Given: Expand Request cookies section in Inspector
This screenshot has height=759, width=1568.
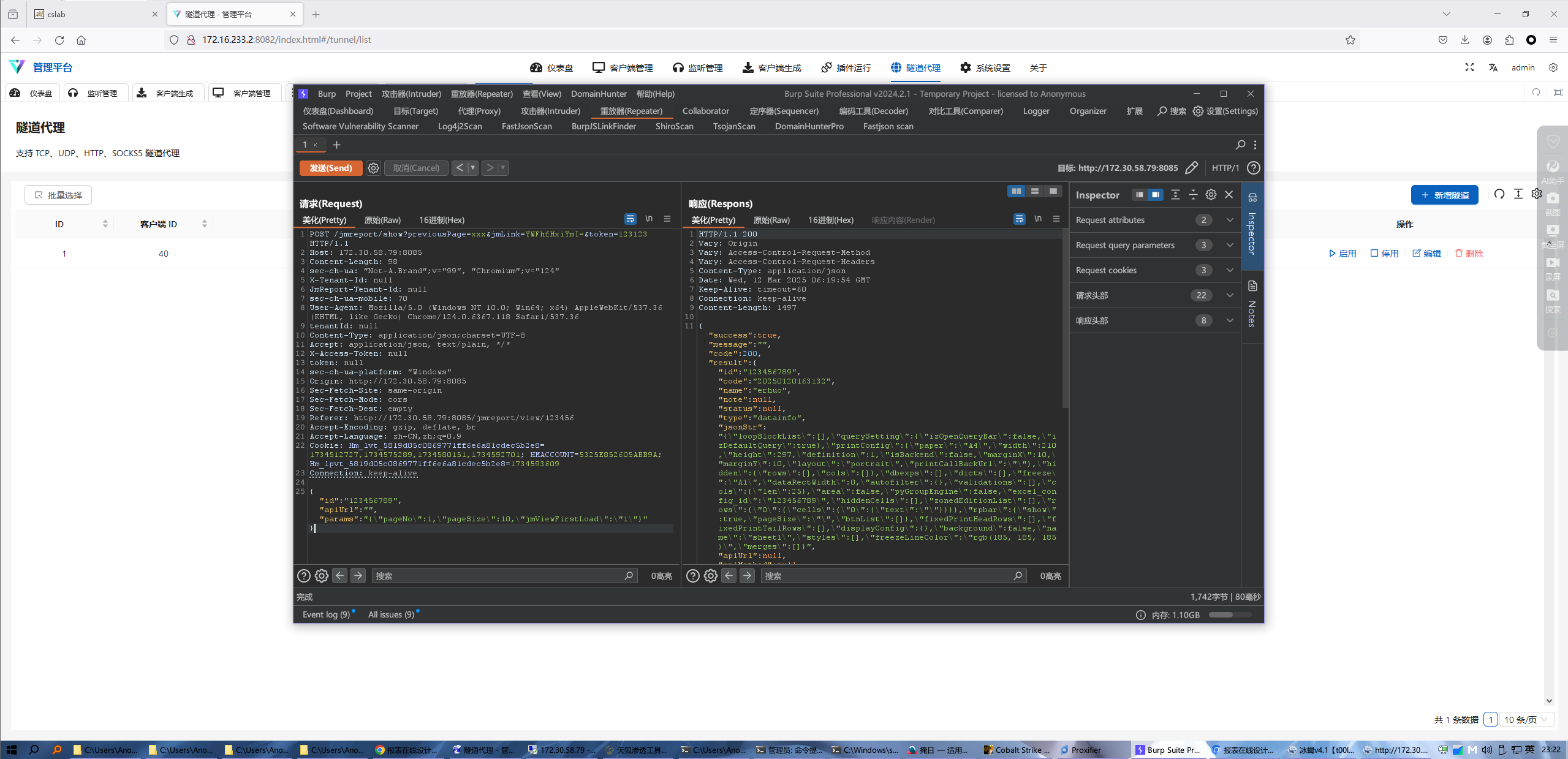Looking at the screenshot, I should (x=1229, y=270).
